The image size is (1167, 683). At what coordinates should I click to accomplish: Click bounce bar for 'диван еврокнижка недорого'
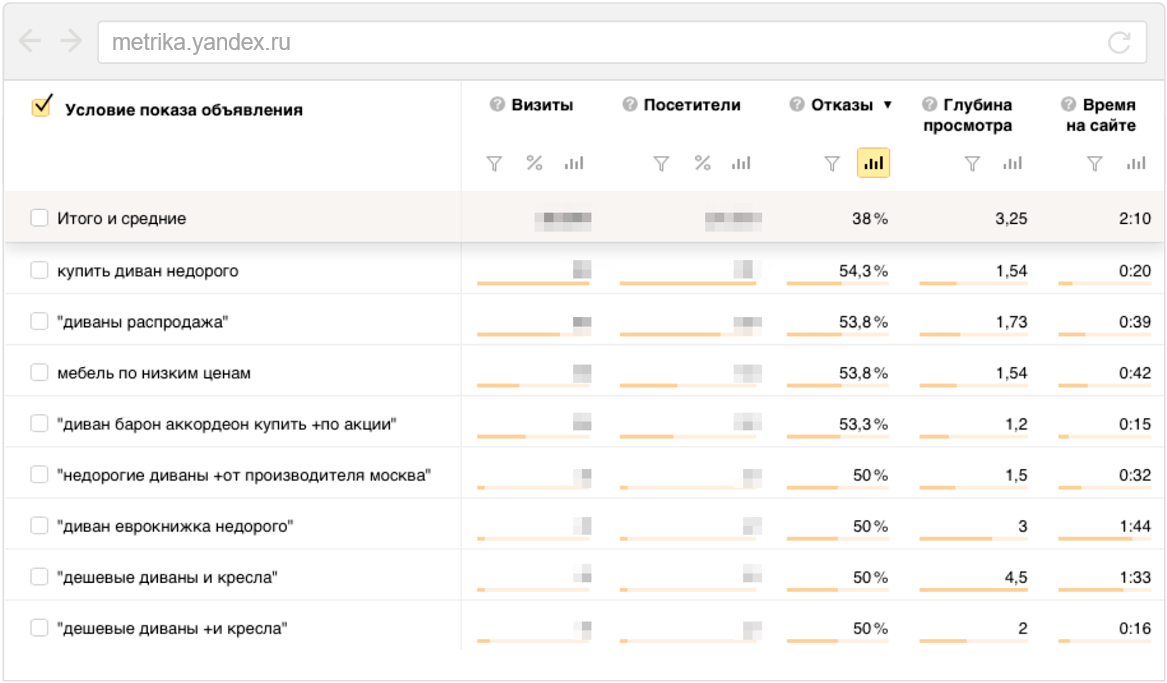click(x=837, y=539)
